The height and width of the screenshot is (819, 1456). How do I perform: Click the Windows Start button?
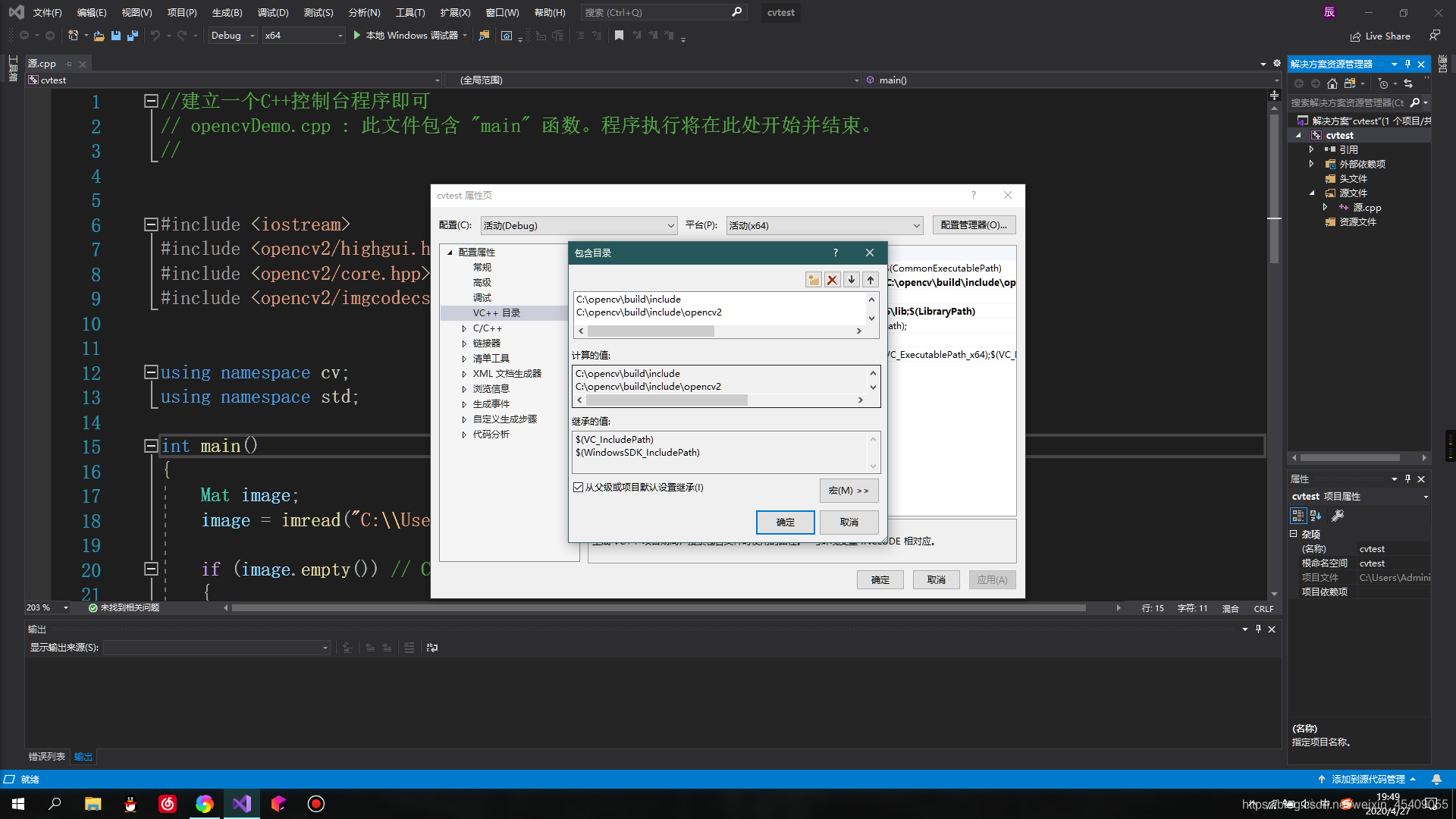18,804
